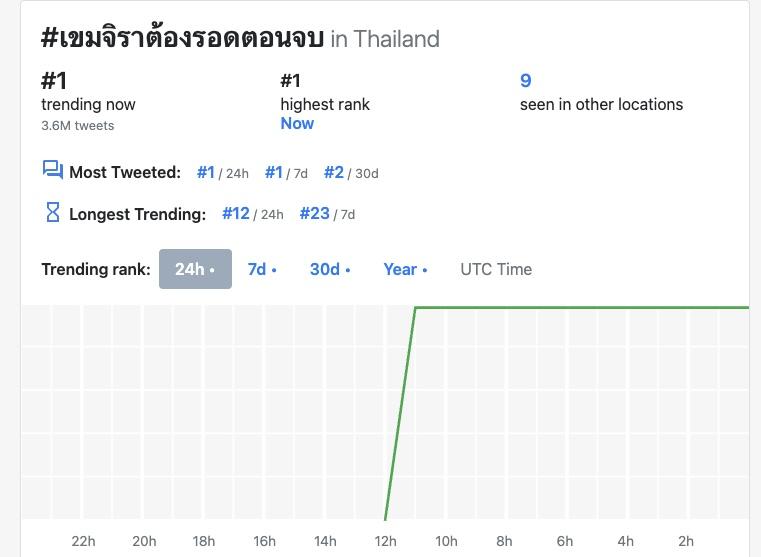Screen dimensions: 761x557
Task: Click the 12h marker on chart axis
Action: (x=385, y=541)
